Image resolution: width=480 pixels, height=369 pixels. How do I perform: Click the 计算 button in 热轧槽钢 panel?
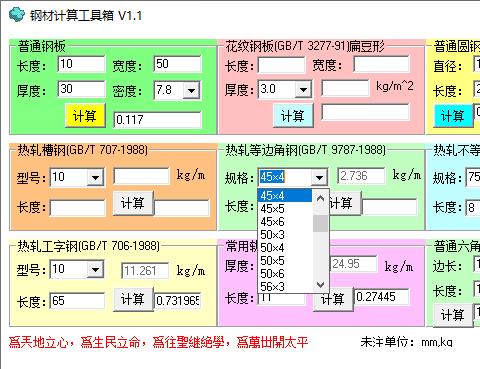pos(133,203)
